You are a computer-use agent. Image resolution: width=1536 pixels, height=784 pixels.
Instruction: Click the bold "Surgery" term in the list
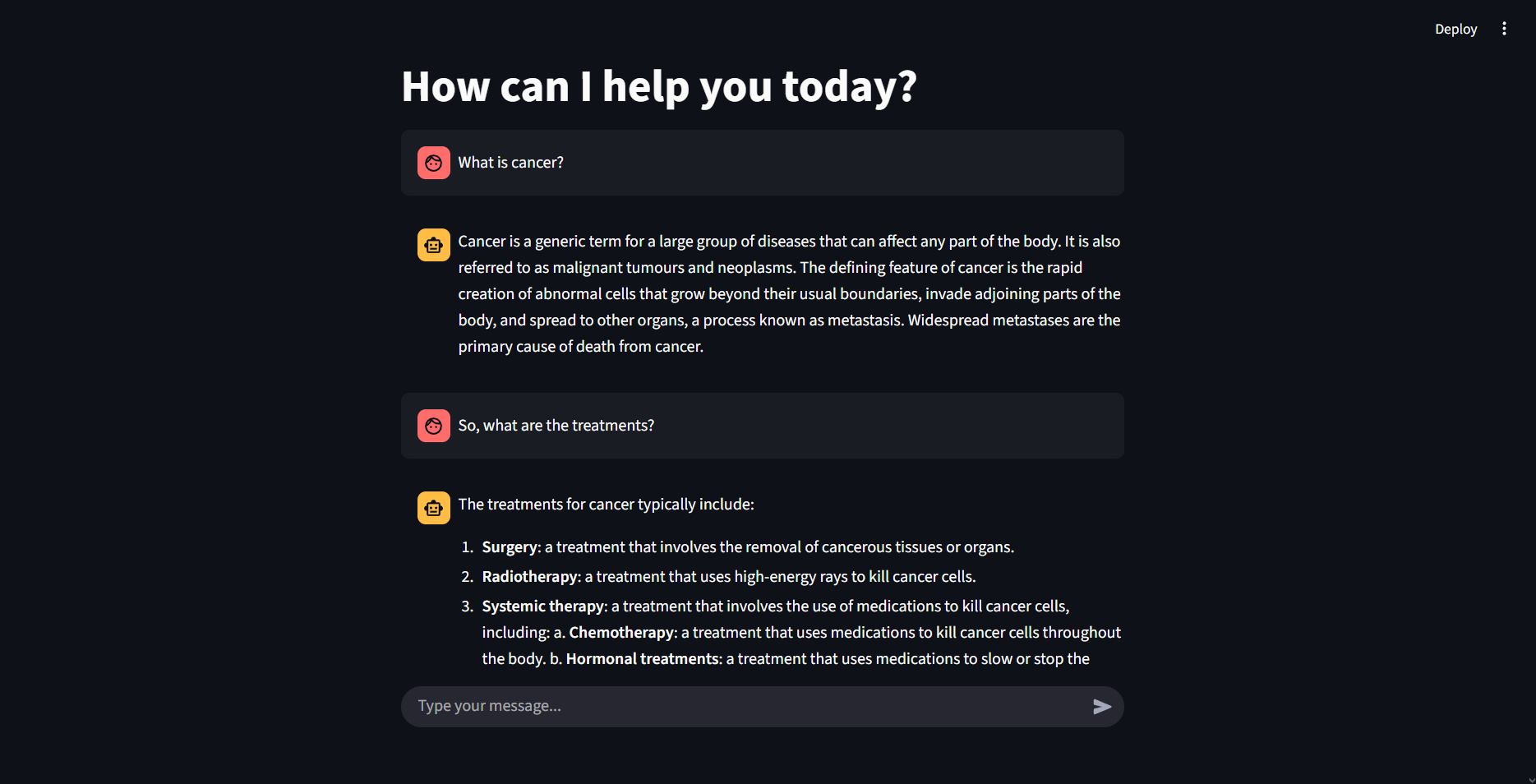510,547
